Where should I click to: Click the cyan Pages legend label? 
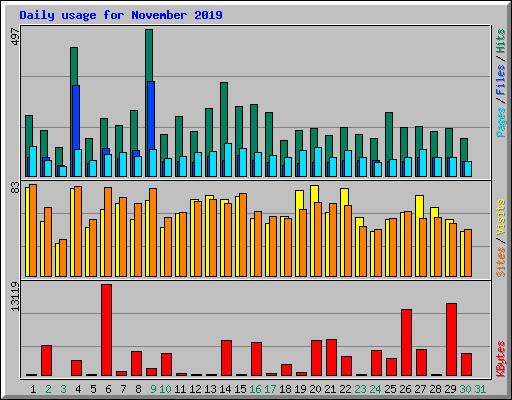500,122
